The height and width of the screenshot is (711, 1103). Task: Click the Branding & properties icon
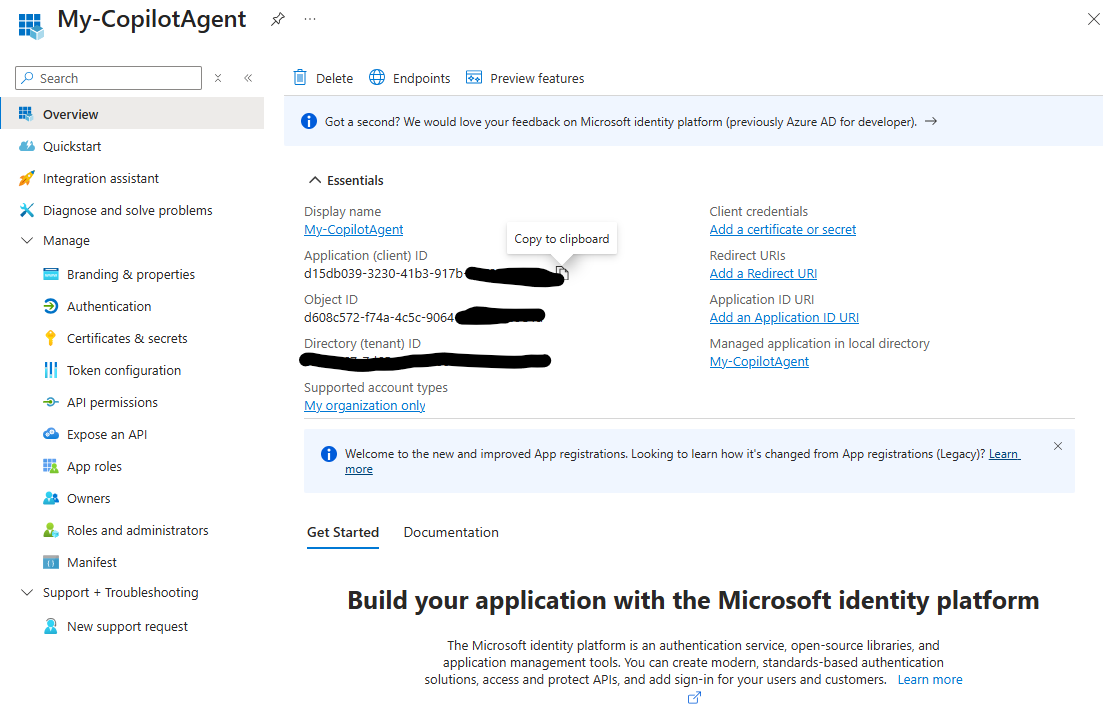[51, 274]
